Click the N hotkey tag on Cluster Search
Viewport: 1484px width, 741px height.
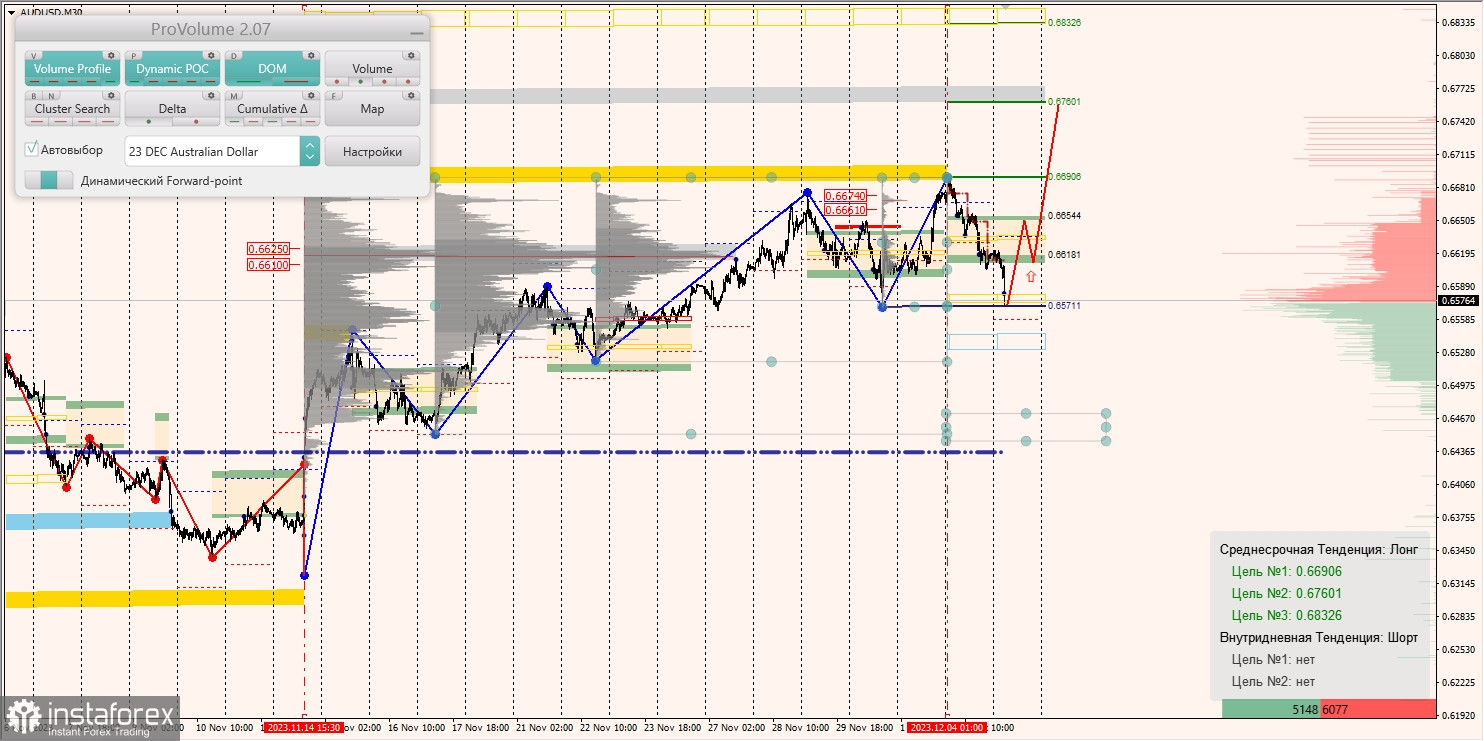(x=51, y=96)
